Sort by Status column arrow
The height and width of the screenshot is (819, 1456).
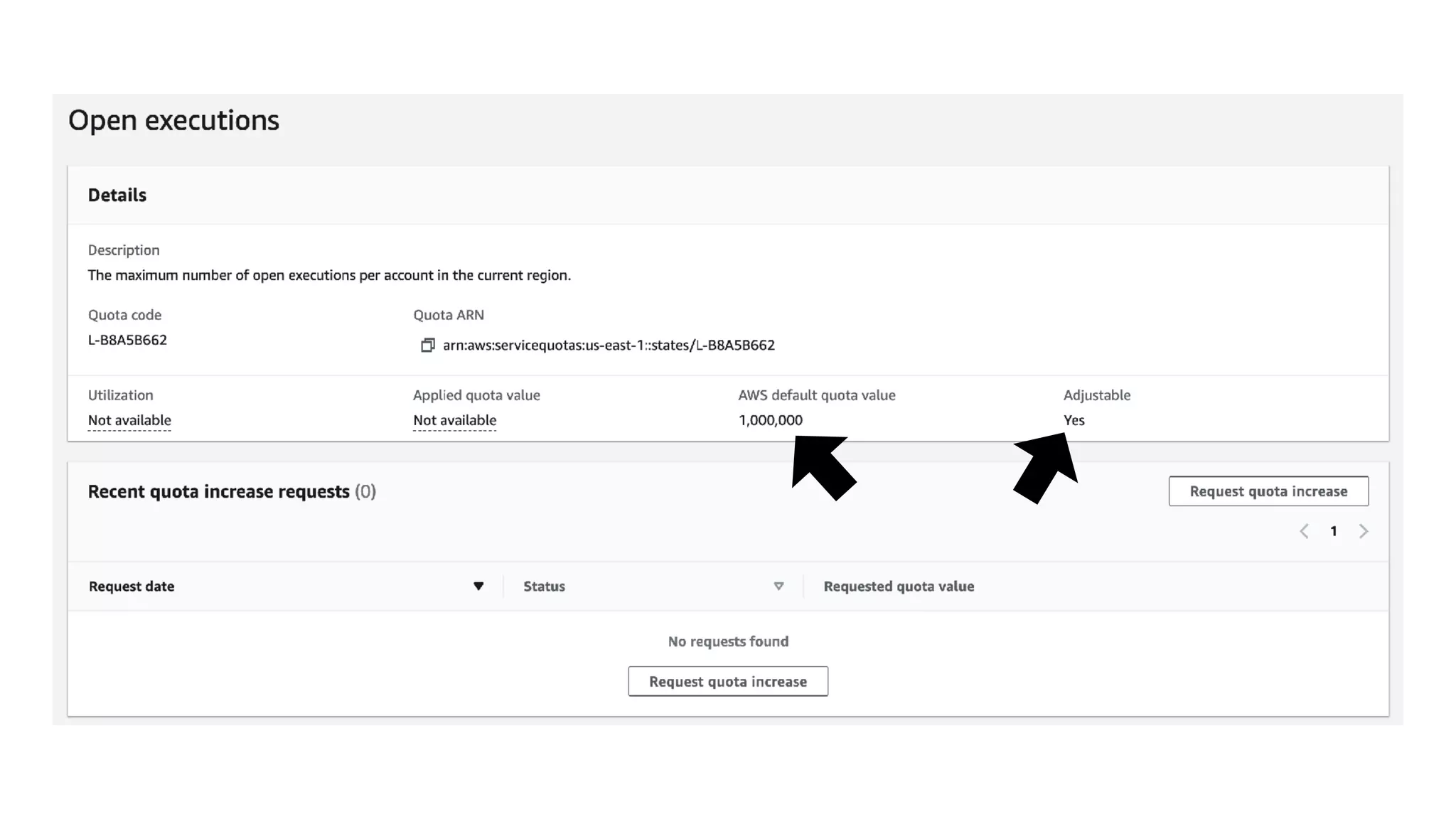pyautogui.click(x=778, y=587)
